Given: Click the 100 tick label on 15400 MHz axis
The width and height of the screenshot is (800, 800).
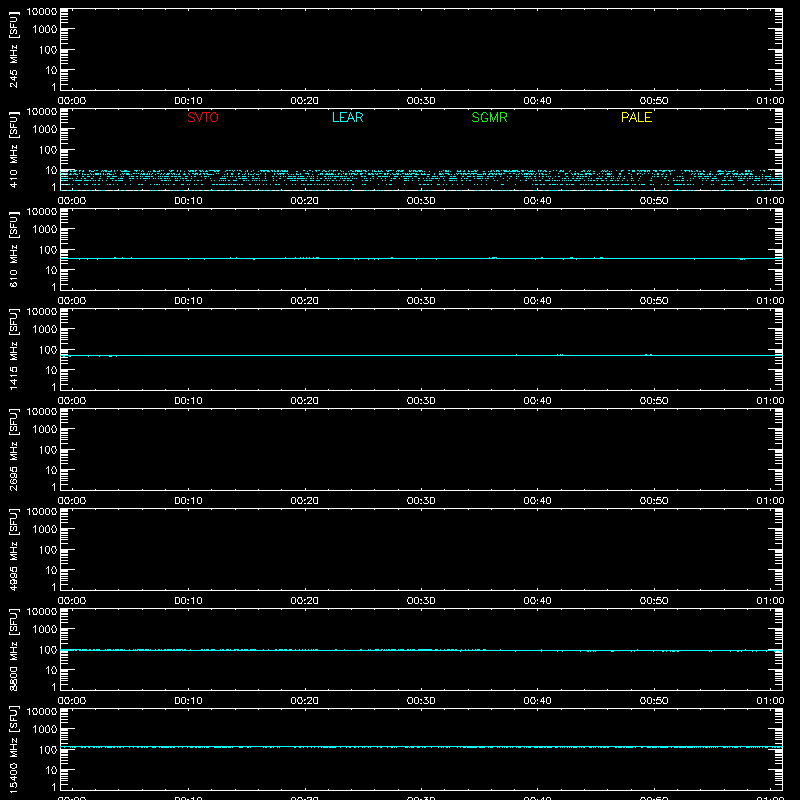Looking at the screenshot, I should [x=48, y=750].
